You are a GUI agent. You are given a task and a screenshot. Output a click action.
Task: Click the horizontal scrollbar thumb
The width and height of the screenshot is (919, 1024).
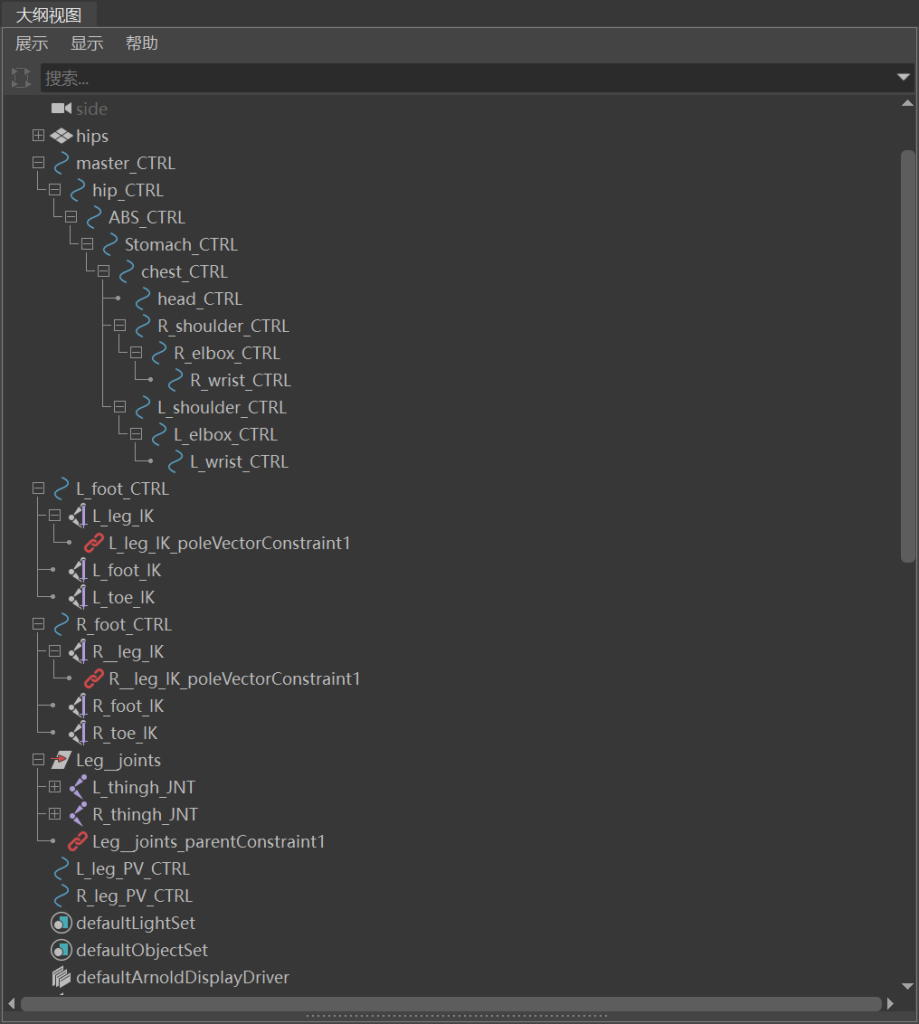[451, 1004]
